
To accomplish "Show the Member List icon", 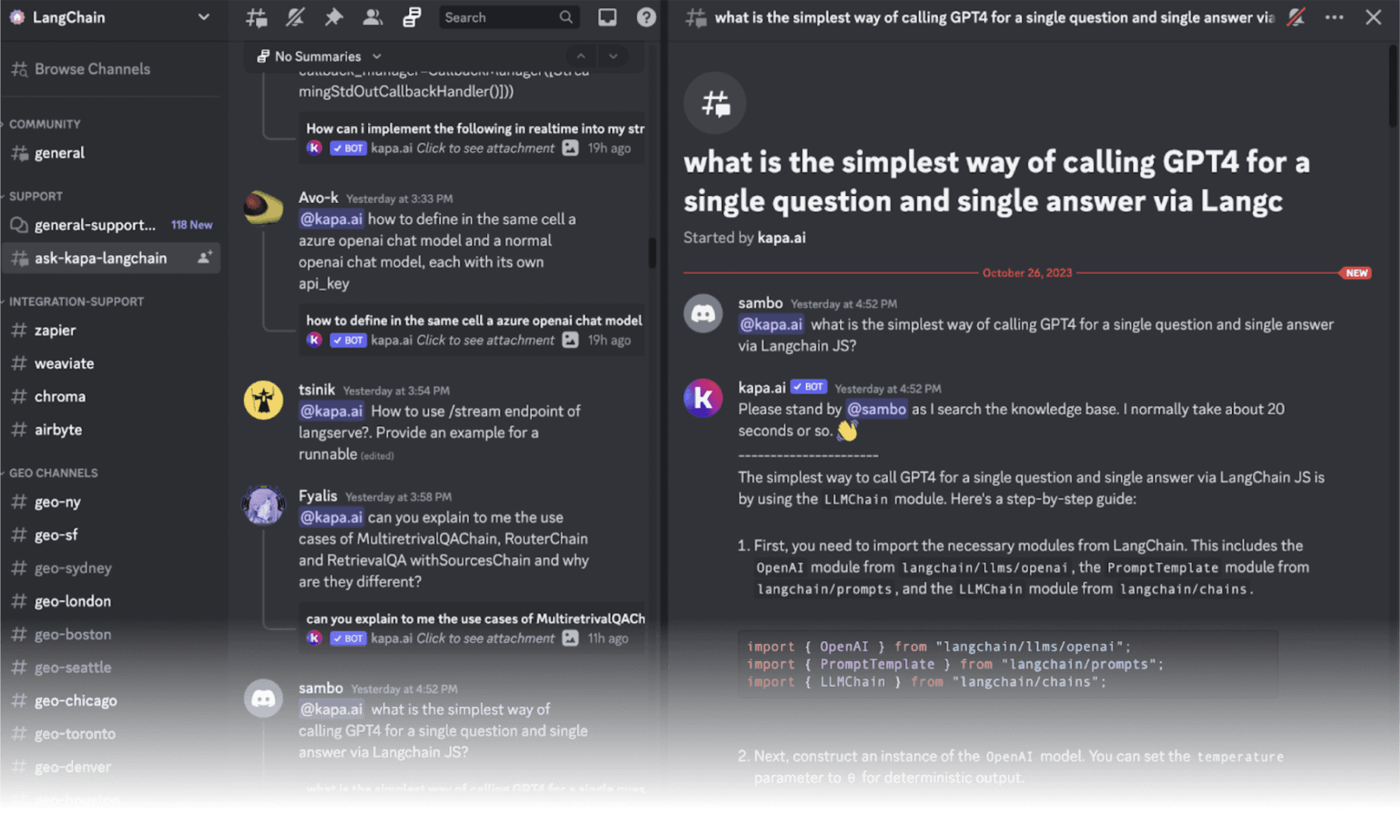I will (x=373, y=17).
